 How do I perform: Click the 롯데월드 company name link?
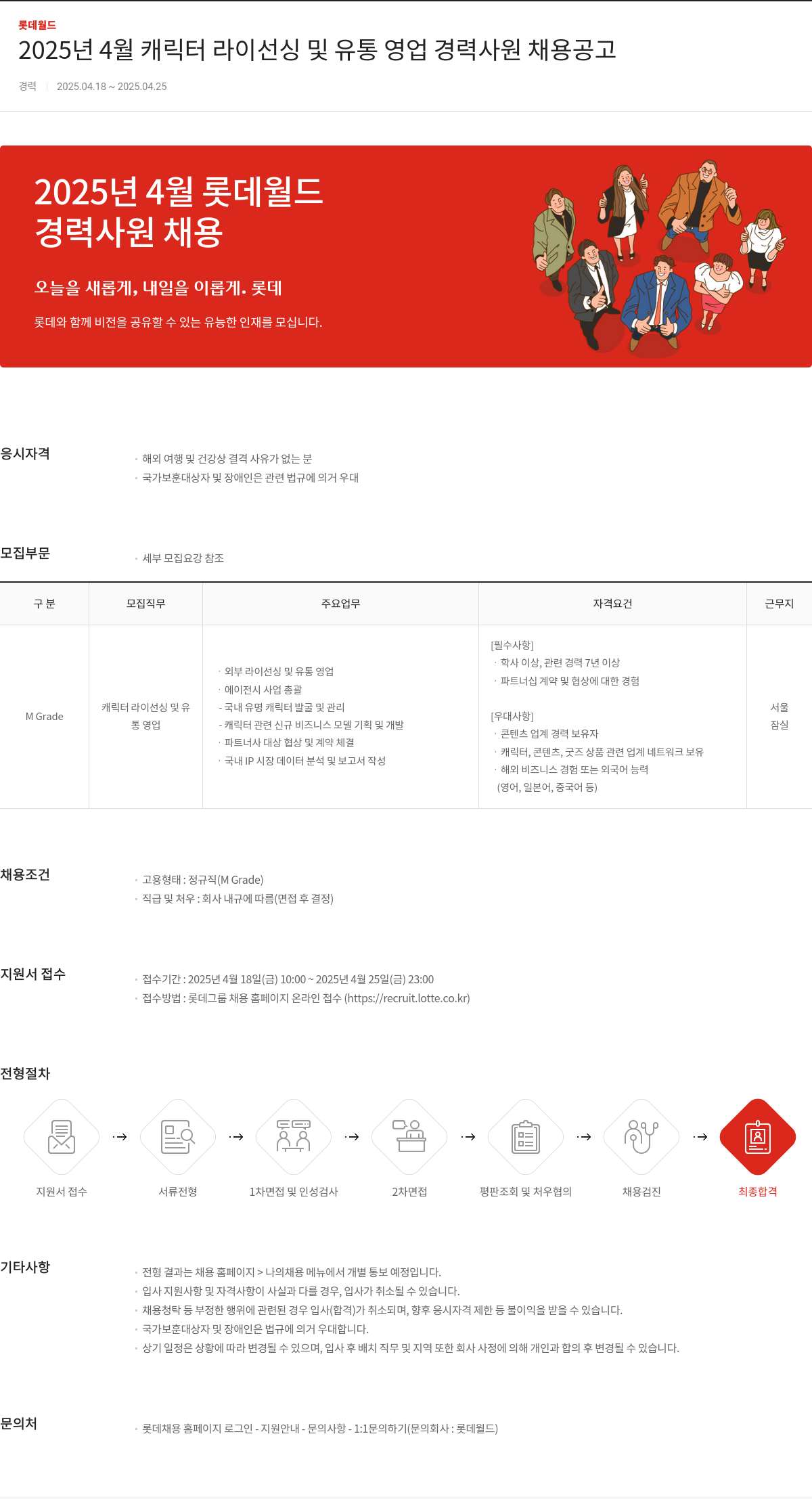point(37,25)
